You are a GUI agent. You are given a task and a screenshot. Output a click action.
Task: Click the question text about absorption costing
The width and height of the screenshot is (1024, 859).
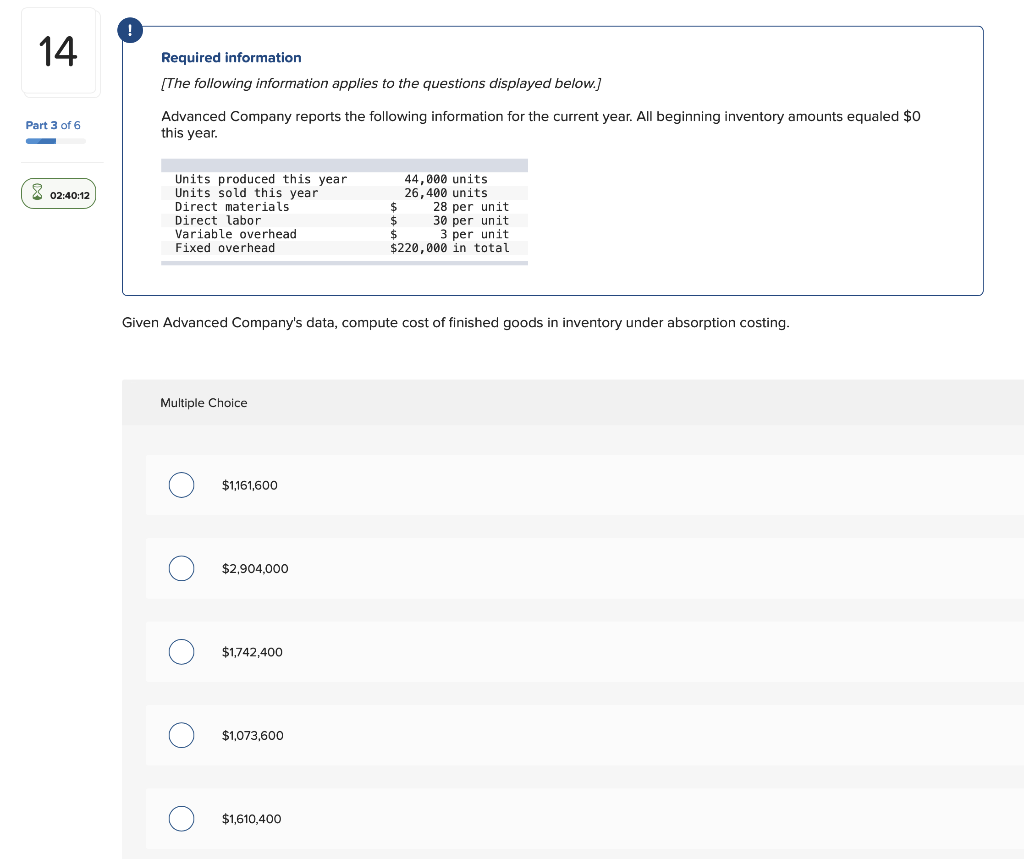tap(455, 322)
